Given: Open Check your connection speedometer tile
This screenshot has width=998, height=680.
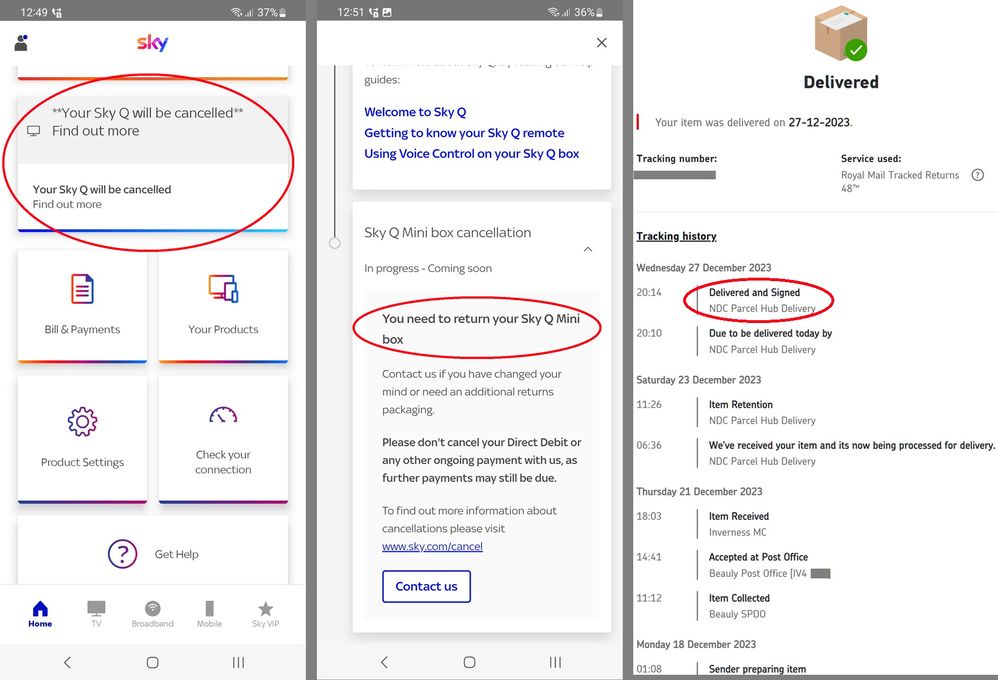Looking at the screenshot, I should (223, 439).
